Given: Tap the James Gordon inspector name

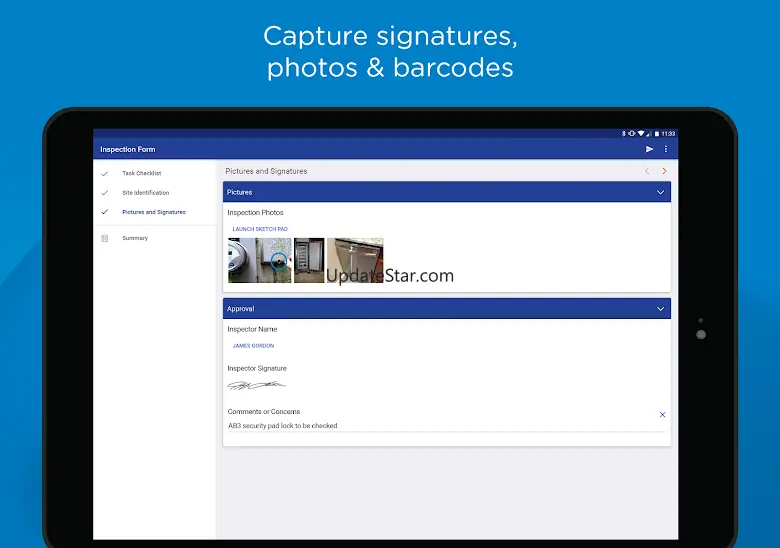Looking at the screenshot, I should 253,346.
